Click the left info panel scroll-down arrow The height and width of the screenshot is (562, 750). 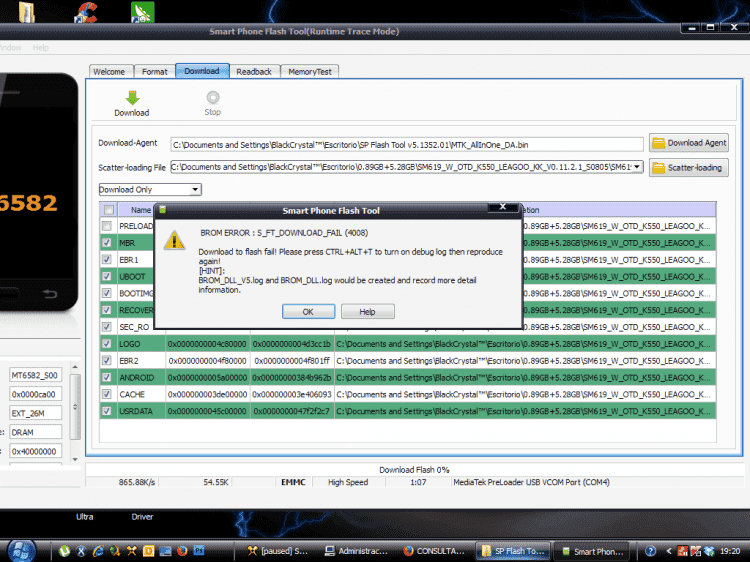pos(75,459)
